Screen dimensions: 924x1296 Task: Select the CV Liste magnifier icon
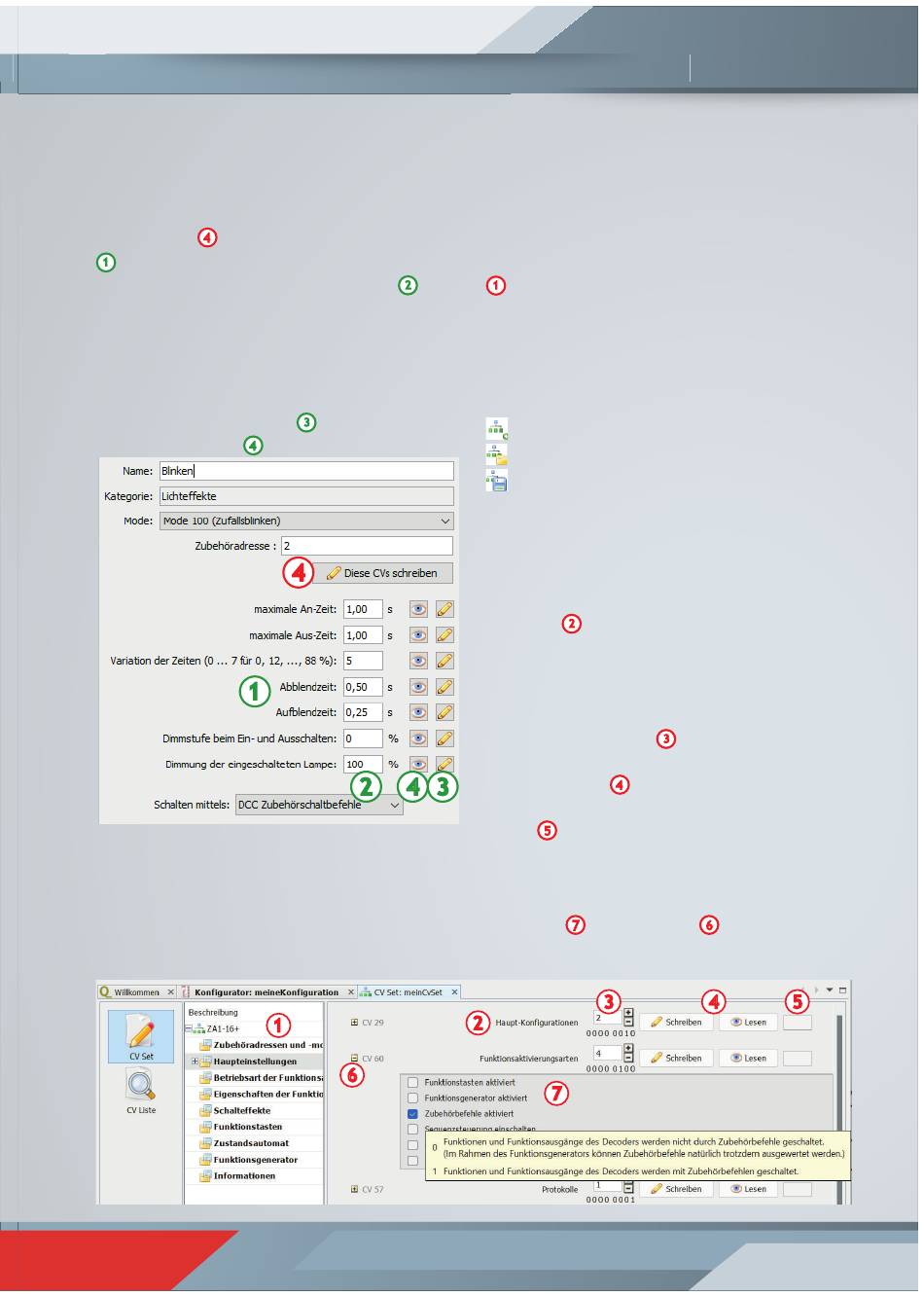(141, 1091)
